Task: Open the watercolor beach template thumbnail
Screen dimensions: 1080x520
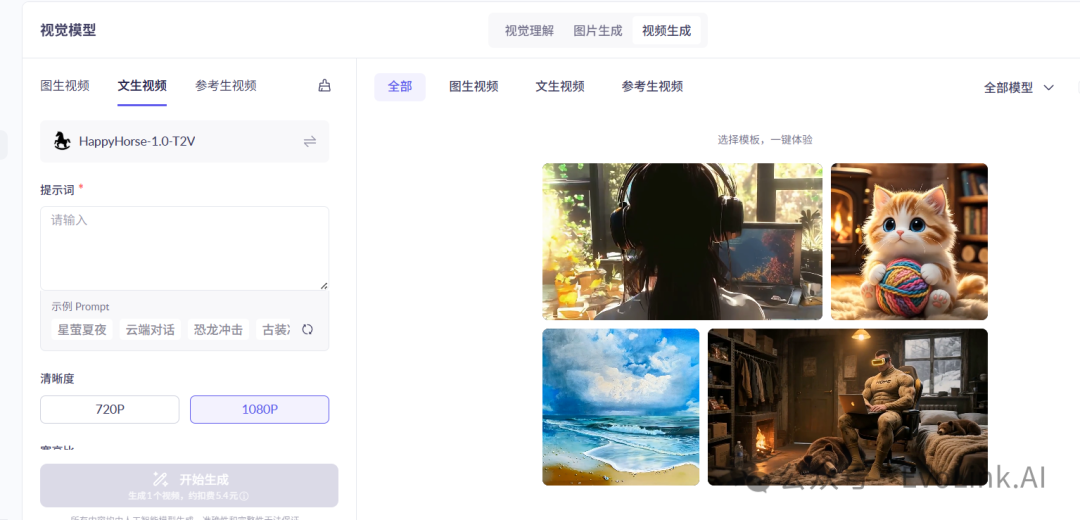Action: pyautogui.click(x=620, y=407)
